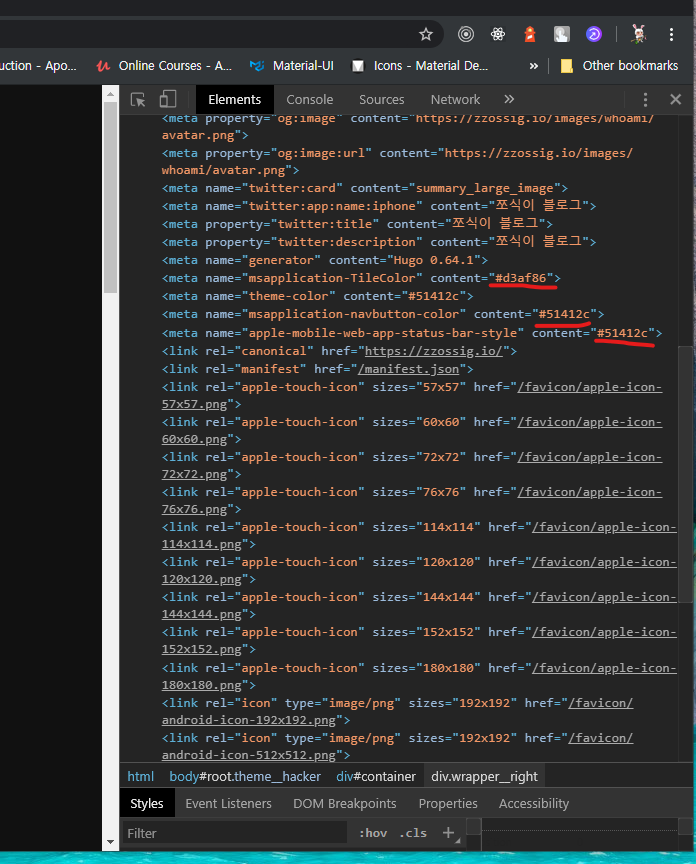
Task: Open the DOM Breakpoints sub-tab
Action: point(344,803)
